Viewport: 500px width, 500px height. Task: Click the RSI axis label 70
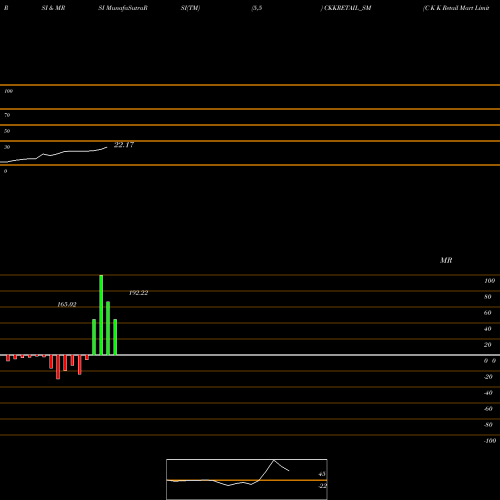7,115
